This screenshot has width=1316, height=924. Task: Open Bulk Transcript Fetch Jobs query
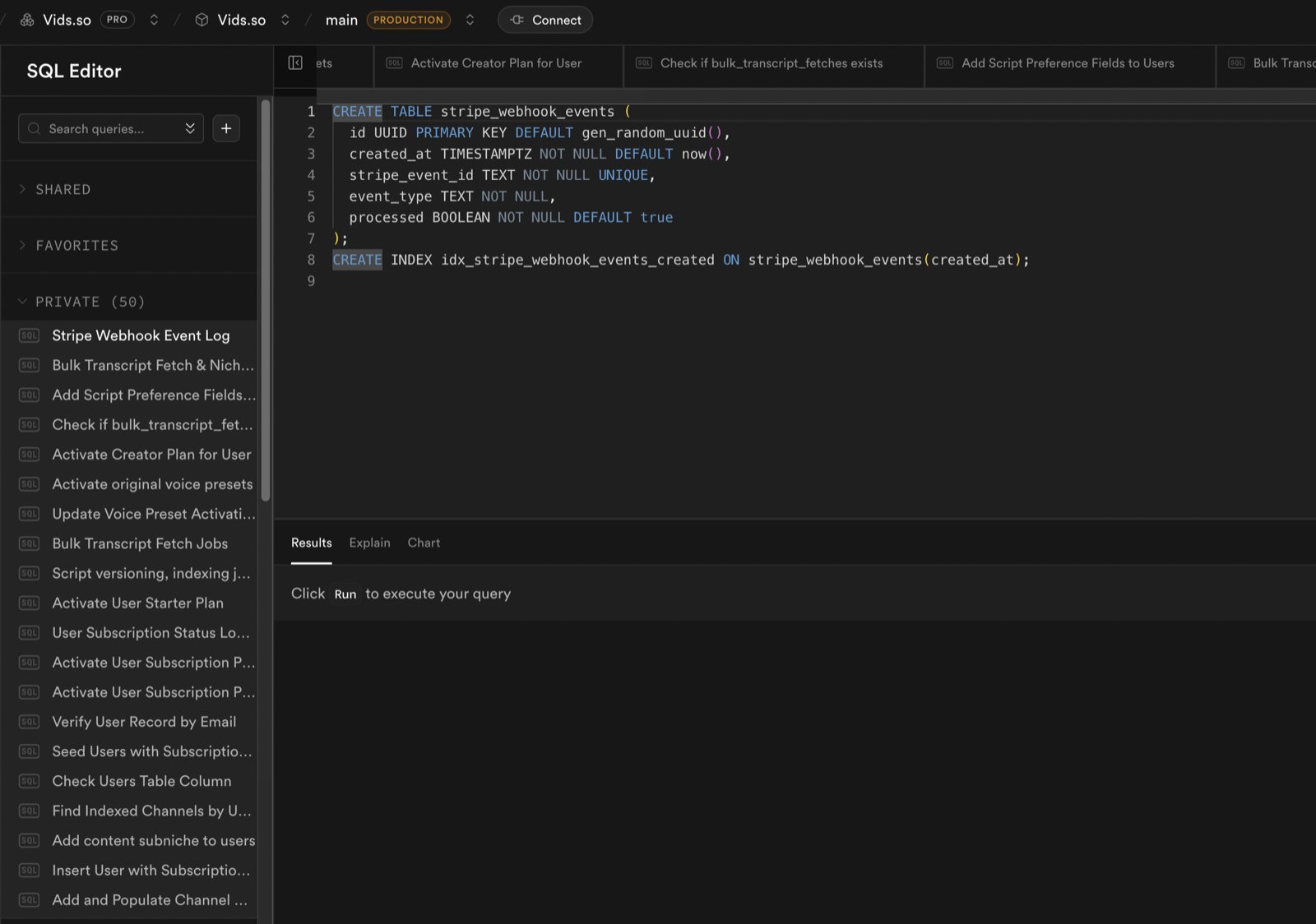coord(129,543)
